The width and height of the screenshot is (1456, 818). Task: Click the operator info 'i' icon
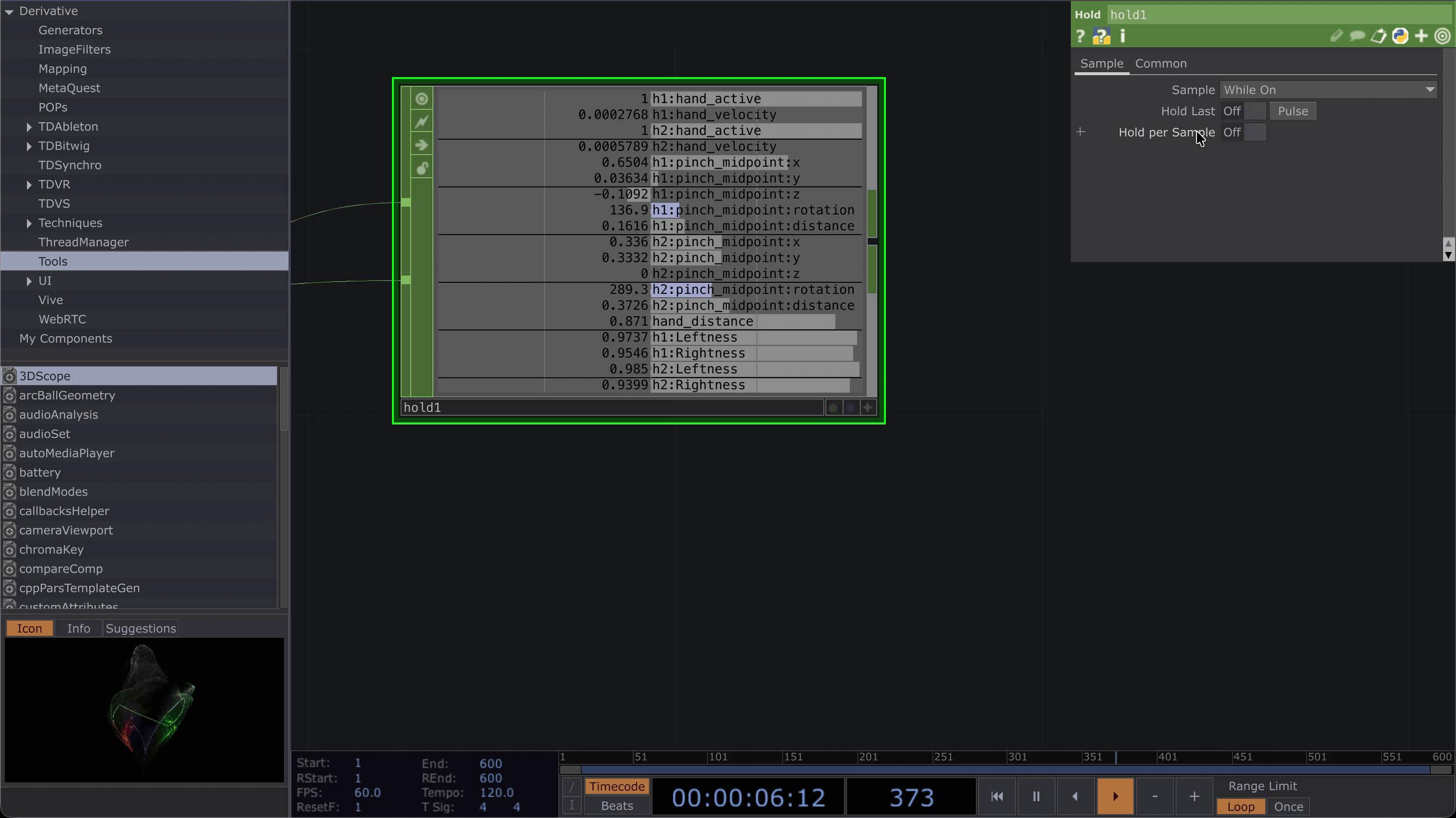pos(1122,36)
